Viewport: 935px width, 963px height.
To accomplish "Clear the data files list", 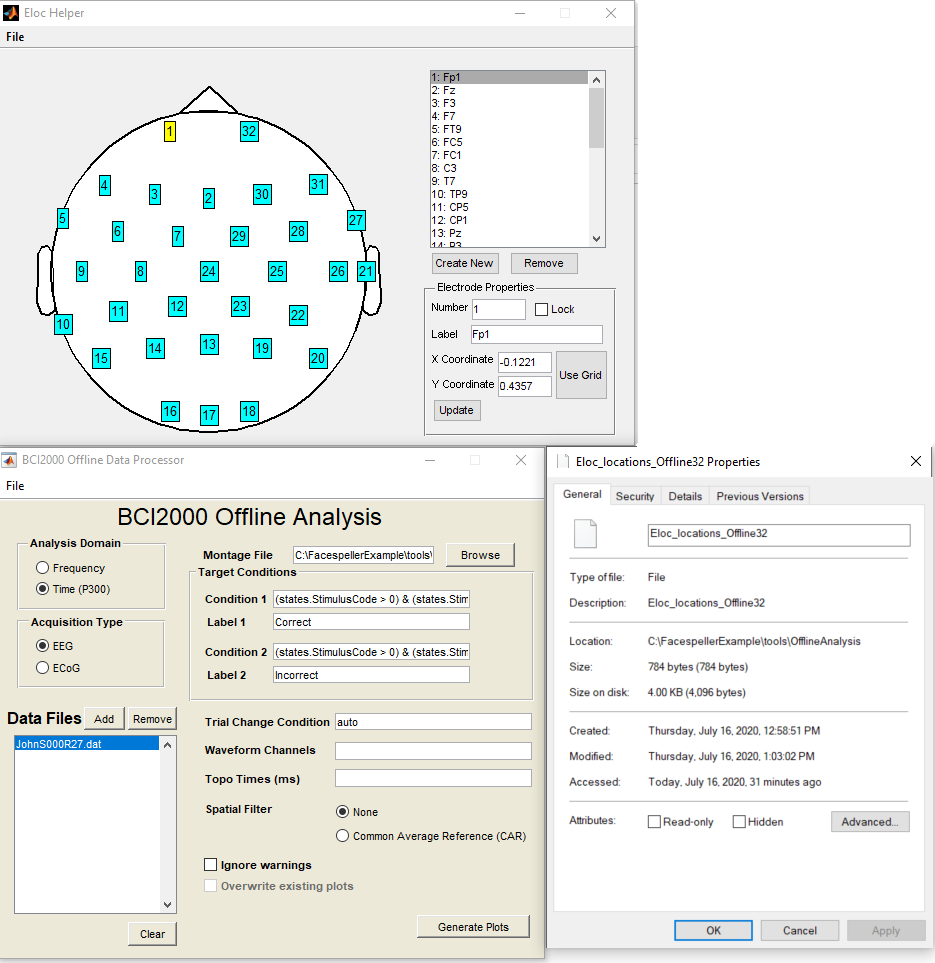I will tap(152, 934).
